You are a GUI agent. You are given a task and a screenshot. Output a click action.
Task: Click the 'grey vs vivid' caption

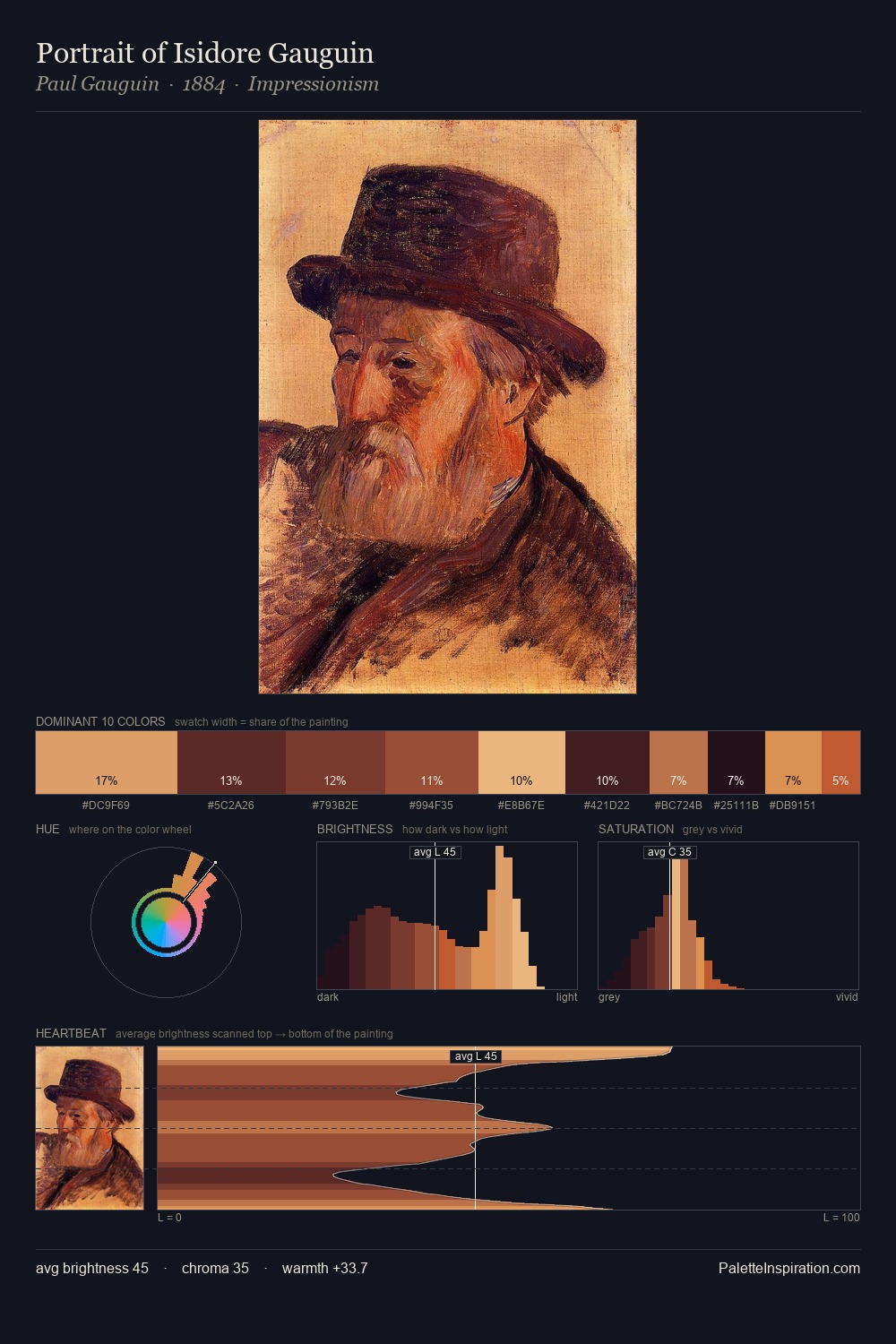(712, 830)
